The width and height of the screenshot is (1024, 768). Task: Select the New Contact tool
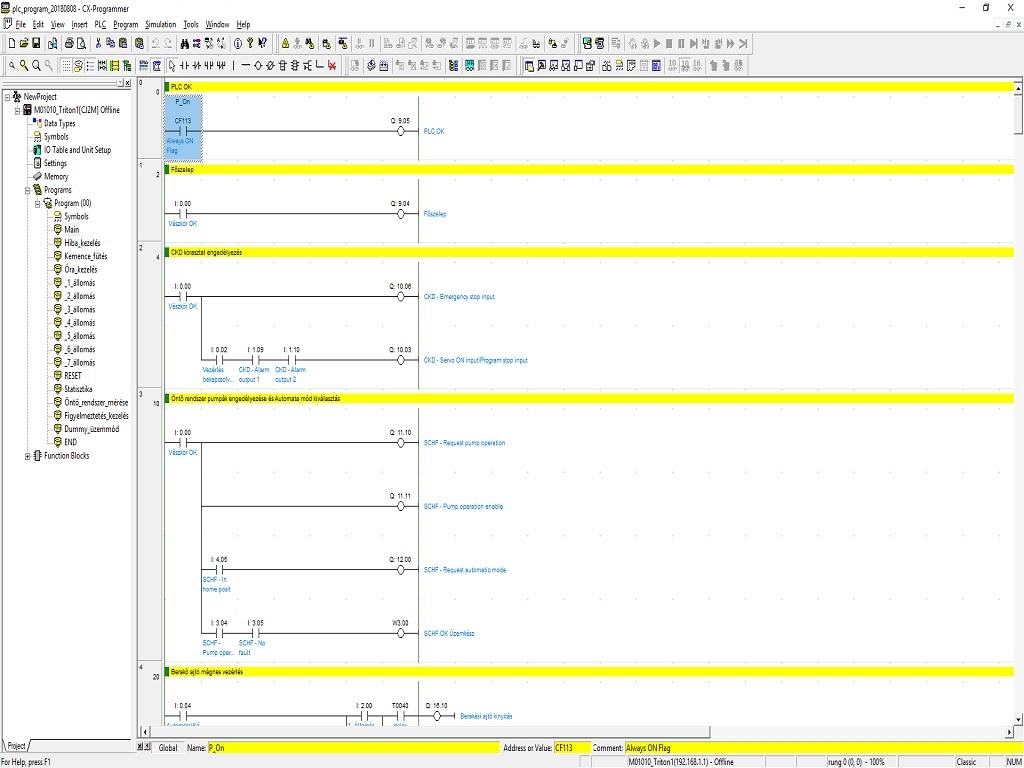[184, 65]
